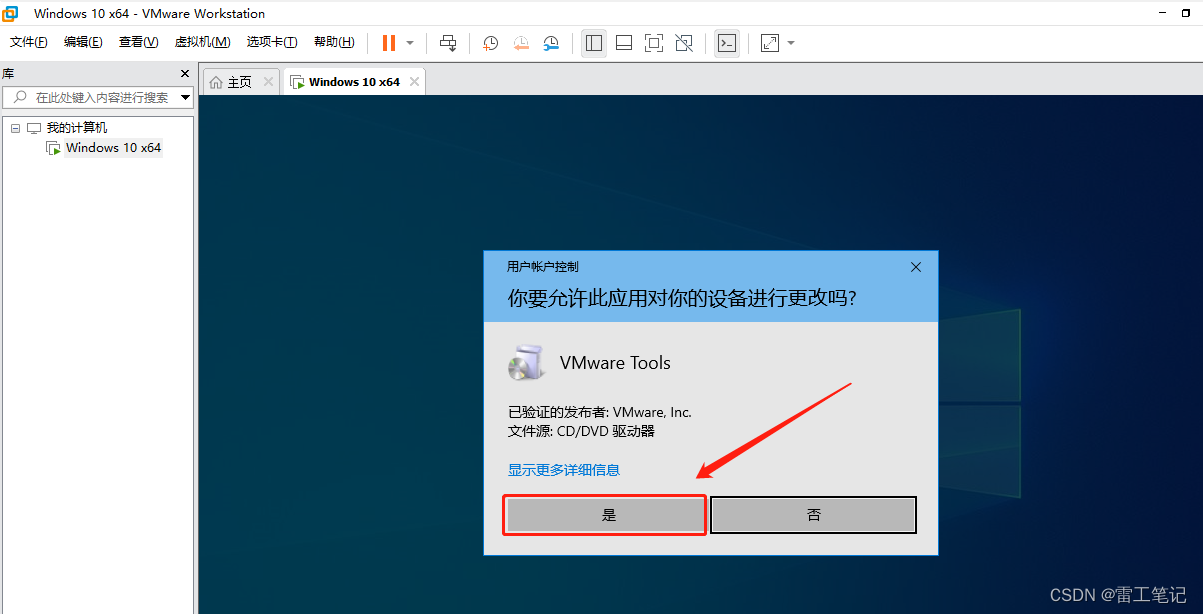This screenshot has height=614, width=1203.
Task: Open the library search filter dropdown
Action: tap(185, 97)
